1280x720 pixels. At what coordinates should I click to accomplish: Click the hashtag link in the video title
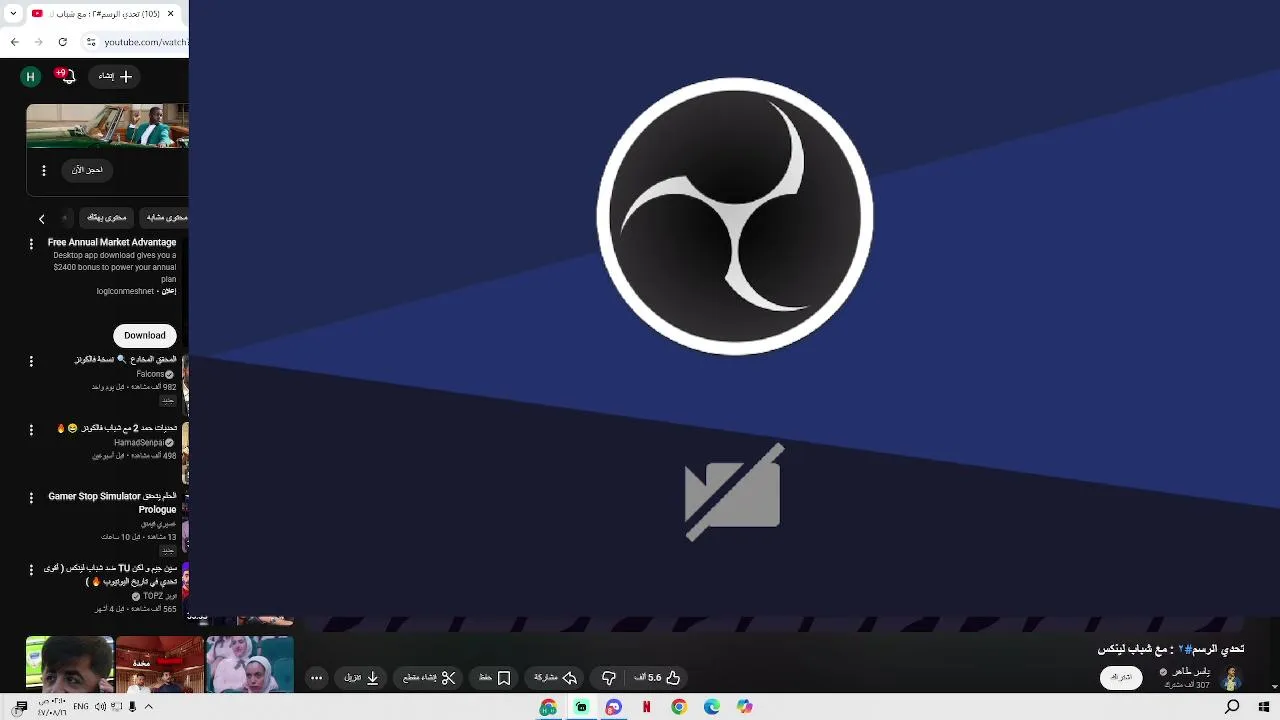[1183, 649]
